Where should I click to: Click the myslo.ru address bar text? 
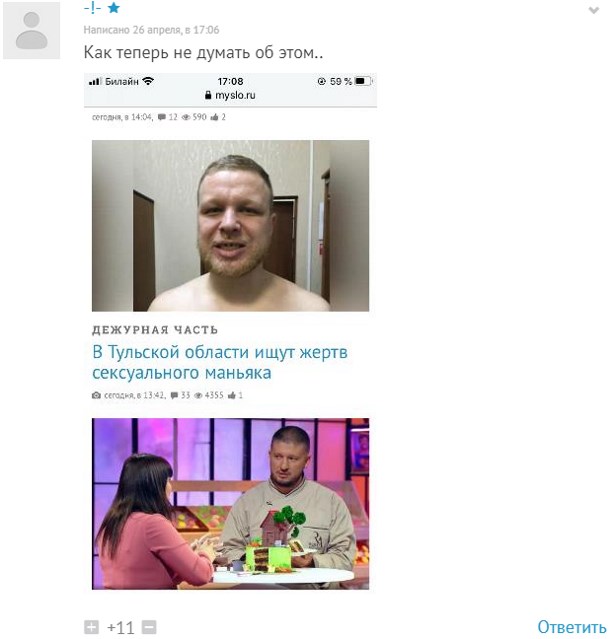(x=235, y=95)
